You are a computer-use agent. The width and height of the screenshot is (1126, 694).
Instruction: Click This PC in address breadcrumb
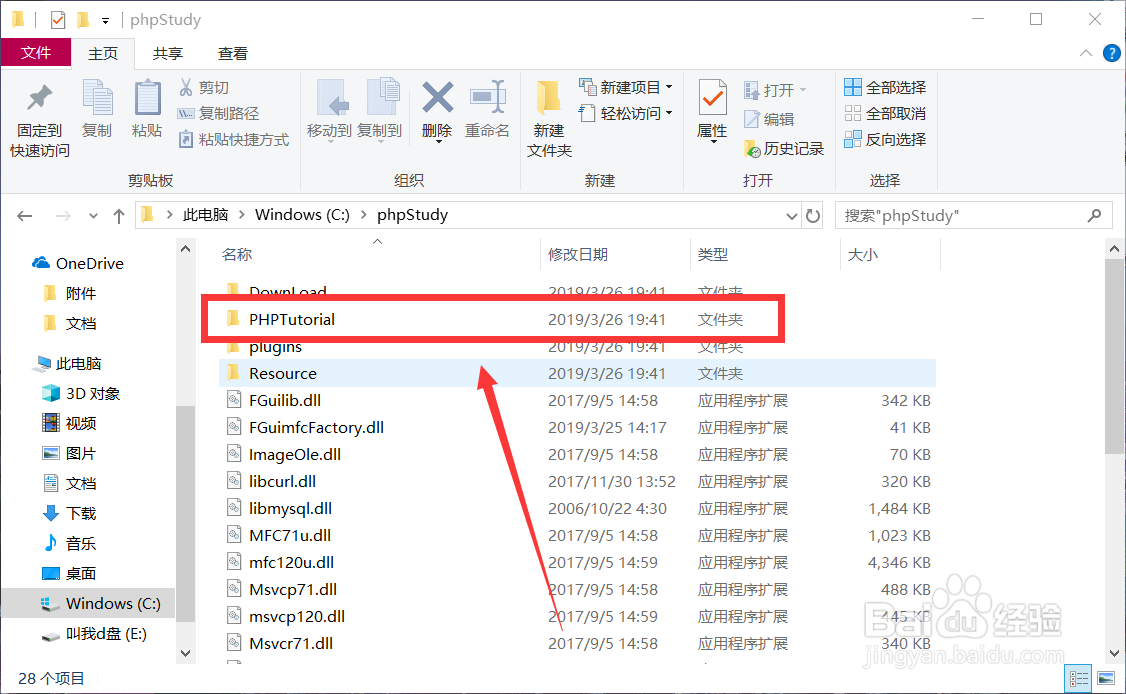click(205, 215)
